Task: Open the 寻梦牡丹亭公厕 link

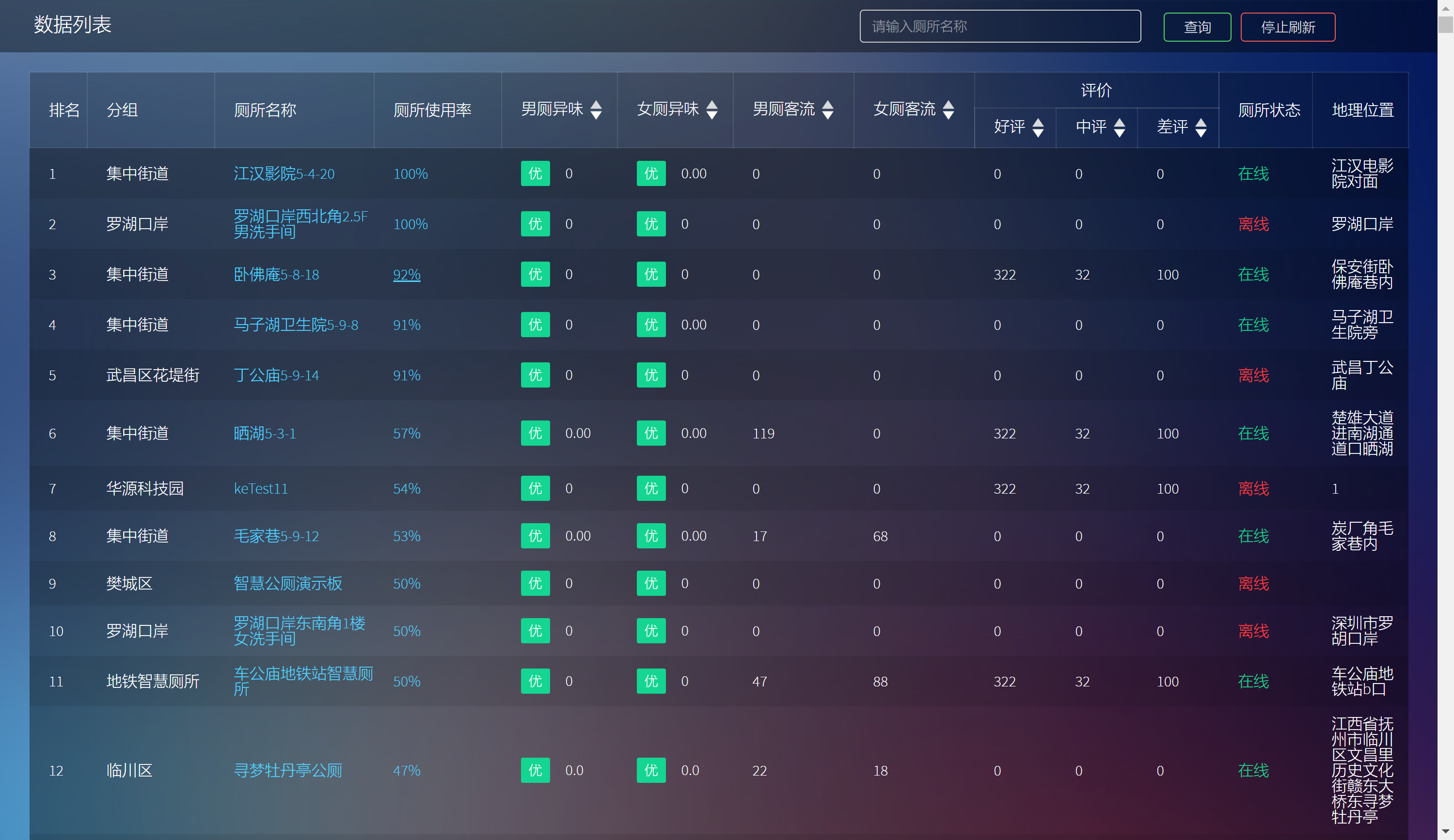Action: (x=287, y=770)
